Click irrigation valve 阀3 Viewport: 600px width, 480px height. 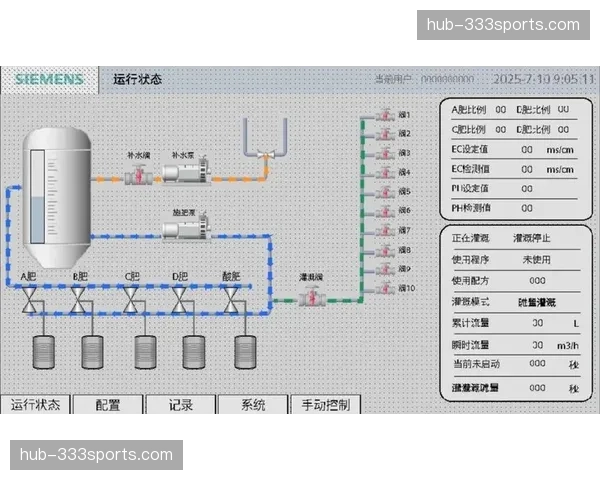point(385,153)
